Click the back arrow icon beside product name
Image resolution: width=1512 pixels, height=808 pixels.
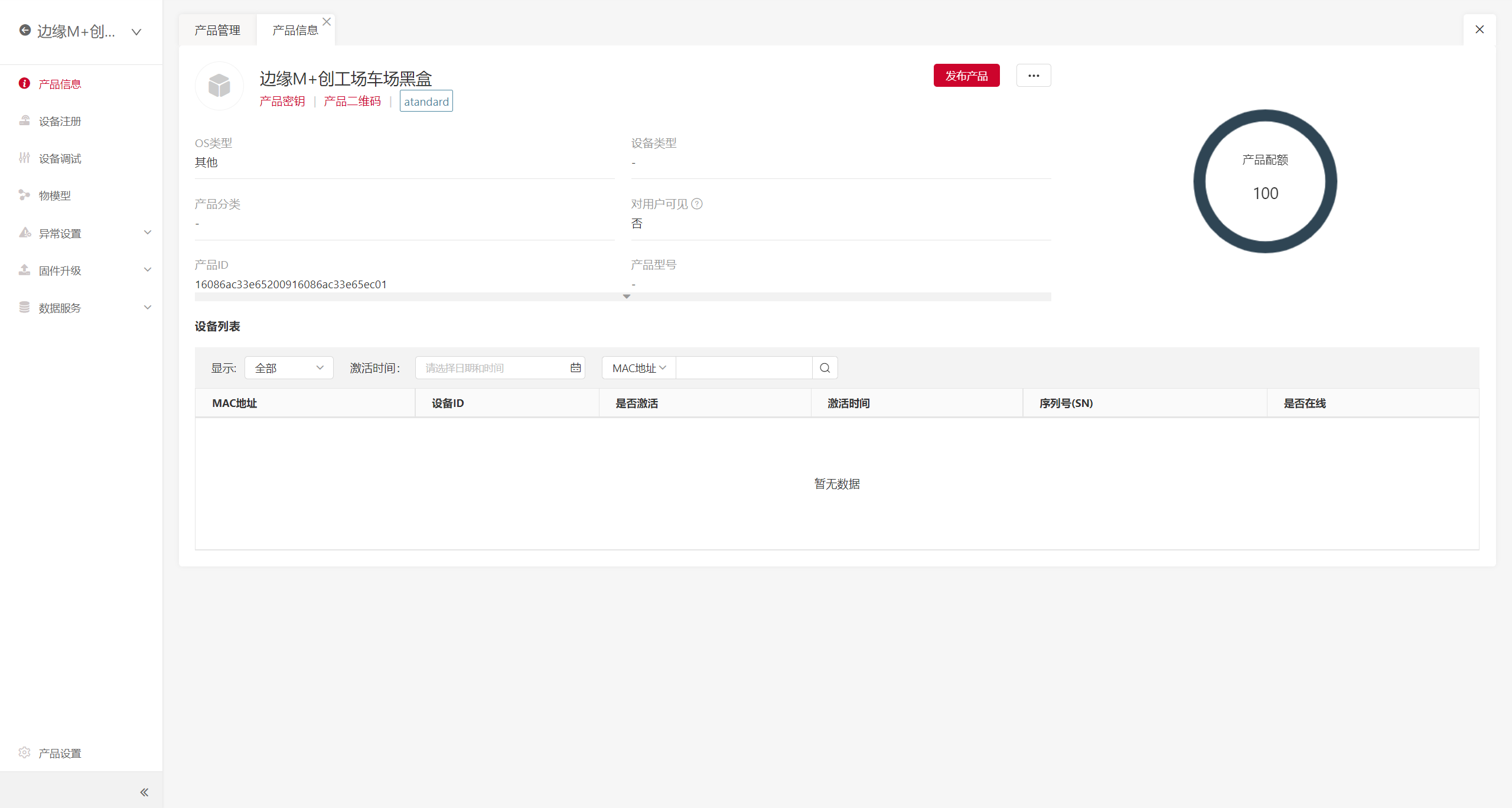point(25,30)
